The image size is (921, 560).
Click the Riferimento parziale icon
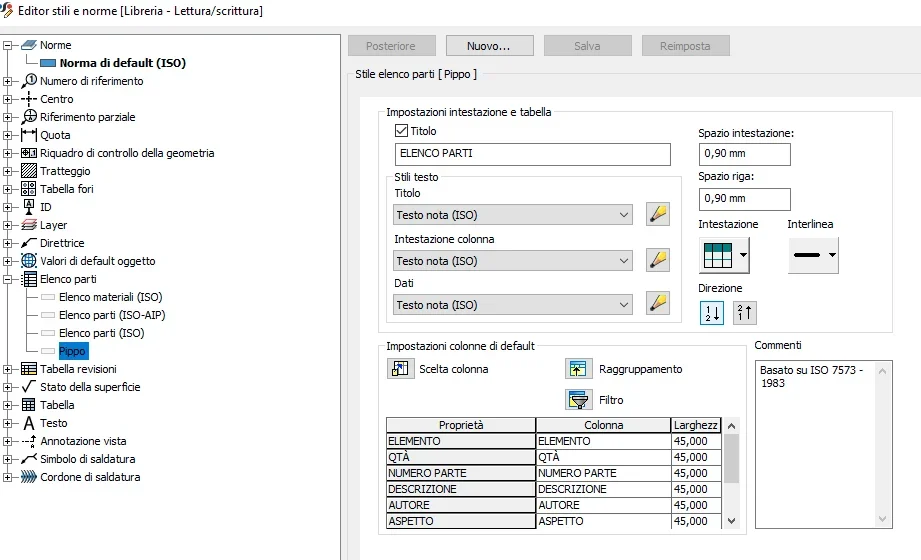(29, 117)
